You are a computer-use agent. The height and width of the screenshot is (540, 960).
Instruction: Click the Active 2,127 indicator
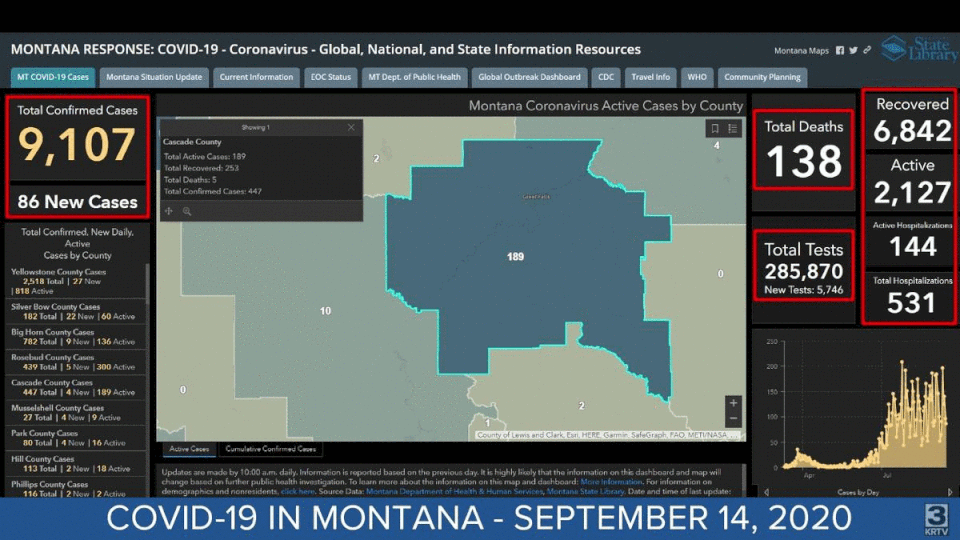point(912,183)
